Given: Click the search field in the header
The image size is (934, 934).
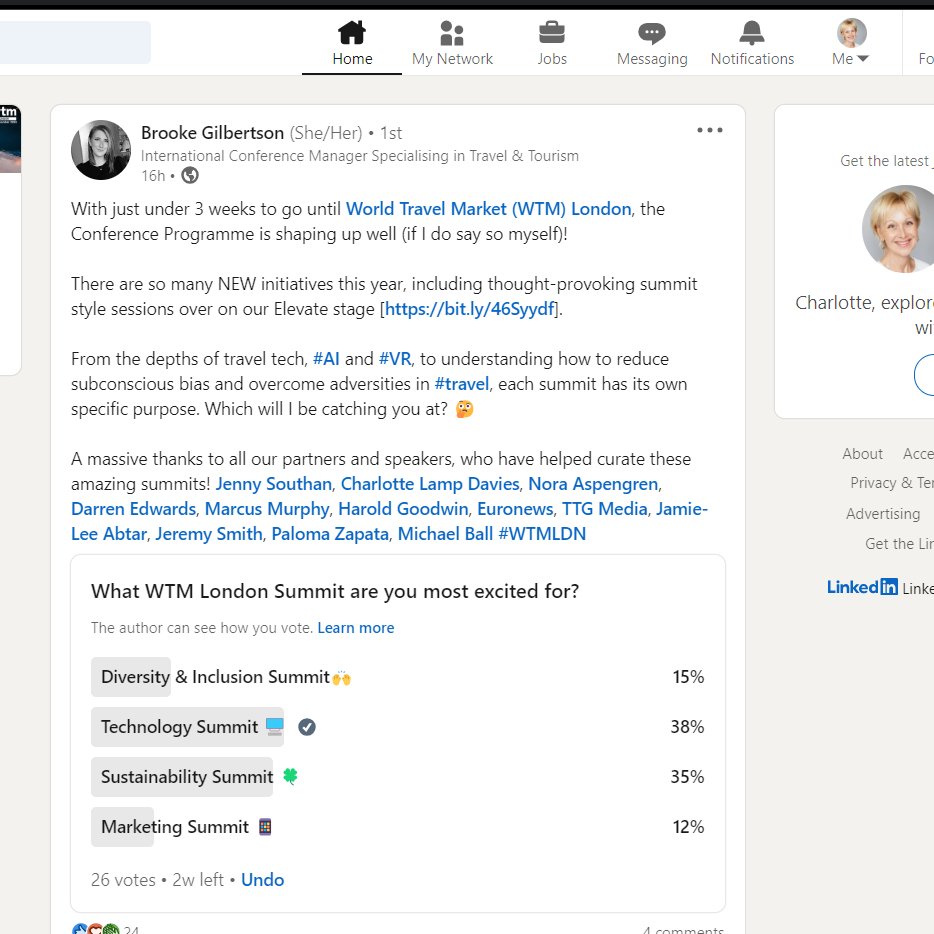Looking at the screenshot, I should [x=74, y=42].
